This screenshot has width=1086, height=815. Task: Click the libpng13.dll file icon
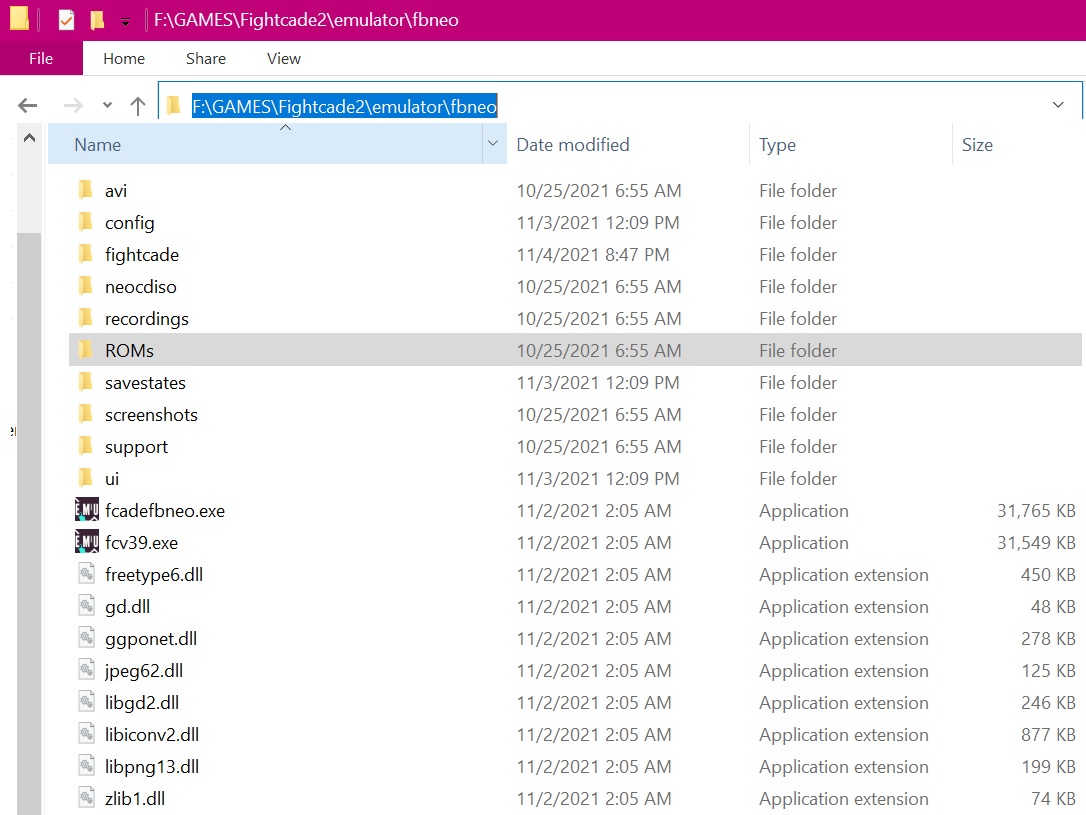pos(87,765)
